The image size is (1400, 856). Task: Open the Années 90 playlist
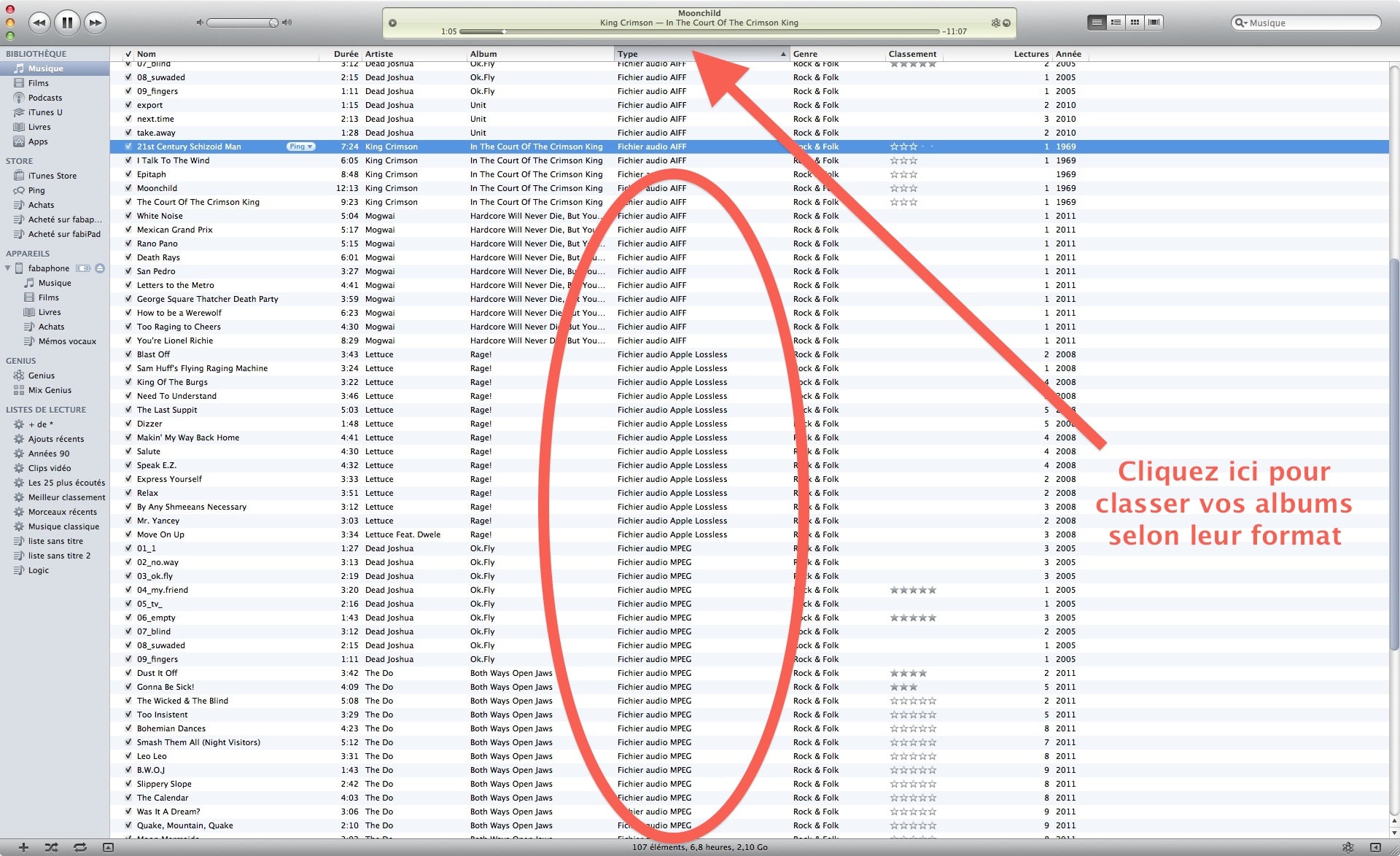49,454
